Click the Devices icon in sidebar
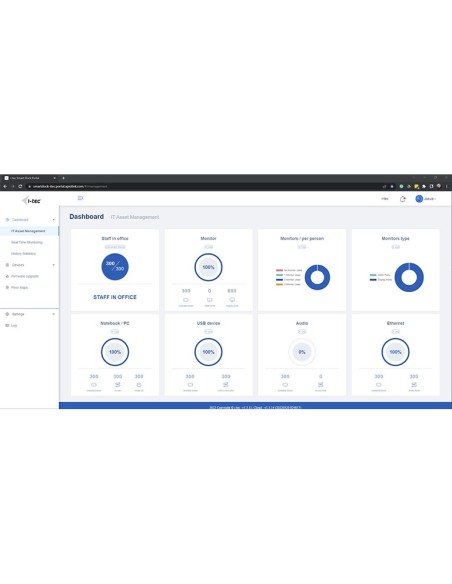This screenshot has height=584, width=452. click(x=7, y=265)
